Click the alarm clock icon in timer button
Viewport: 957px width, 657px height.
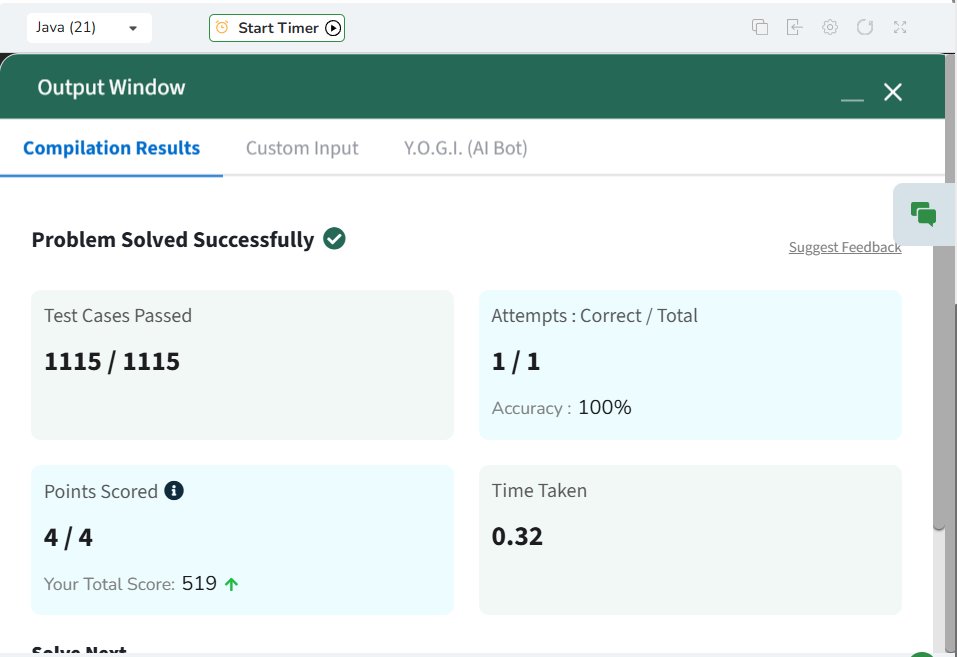click(222, 27)
